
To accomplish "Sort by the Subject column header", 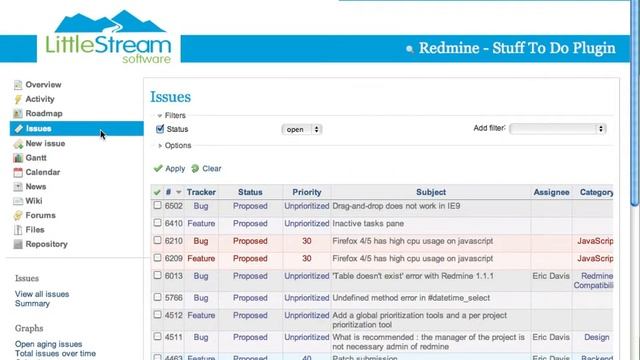I will 431,192.
